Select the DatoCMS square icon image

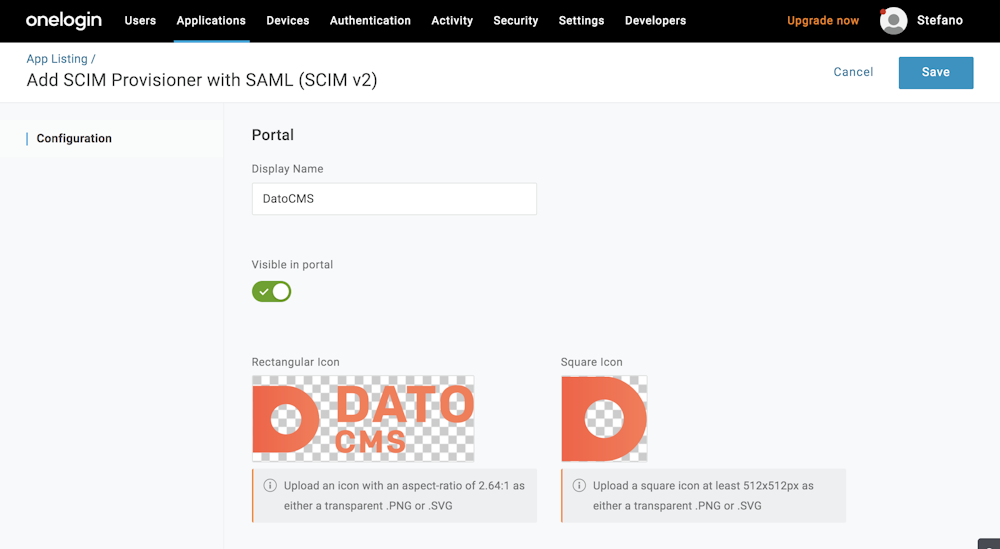point(604,418)
